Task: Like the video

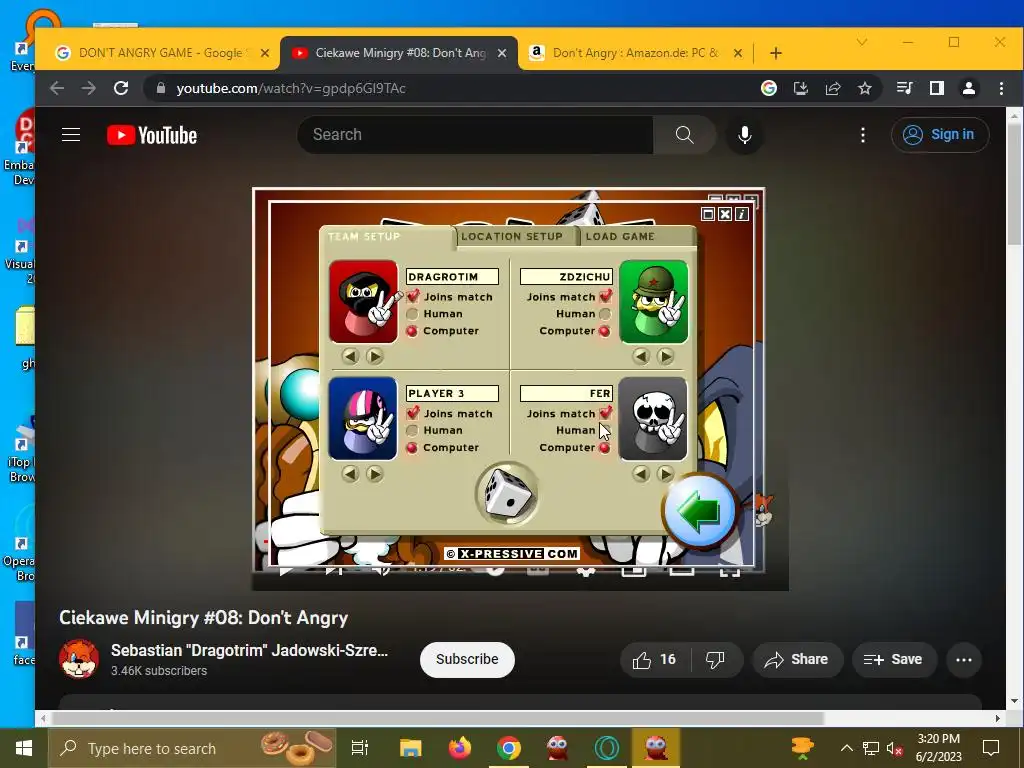Action: [x=654, y=660]
